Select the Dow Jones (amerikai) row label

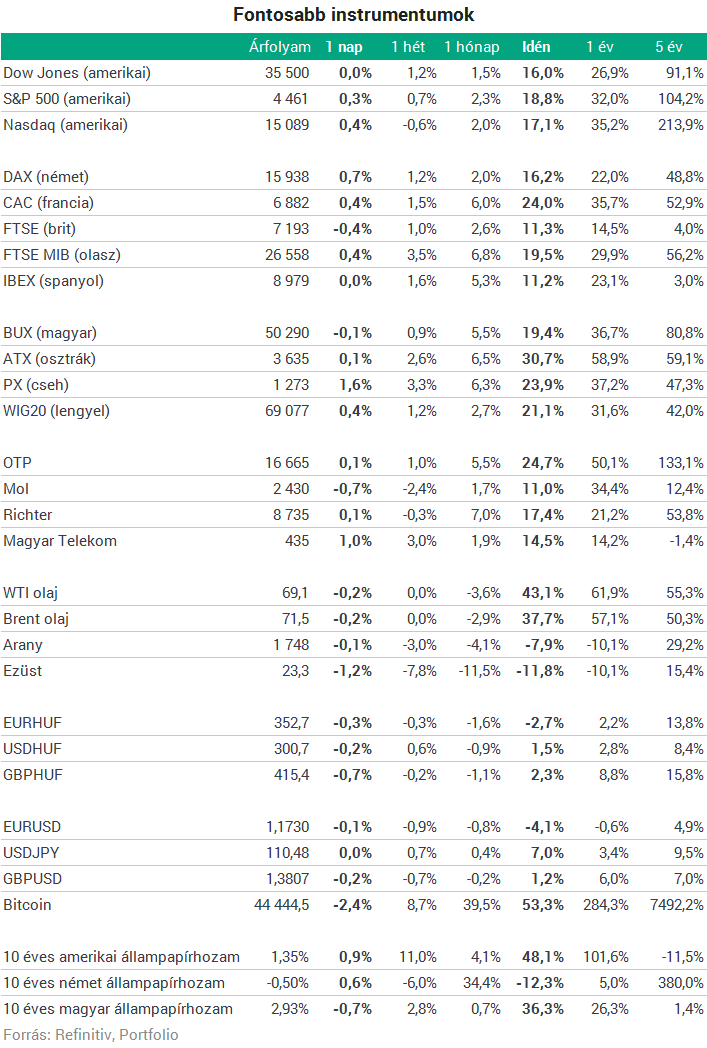coord(77,73)
